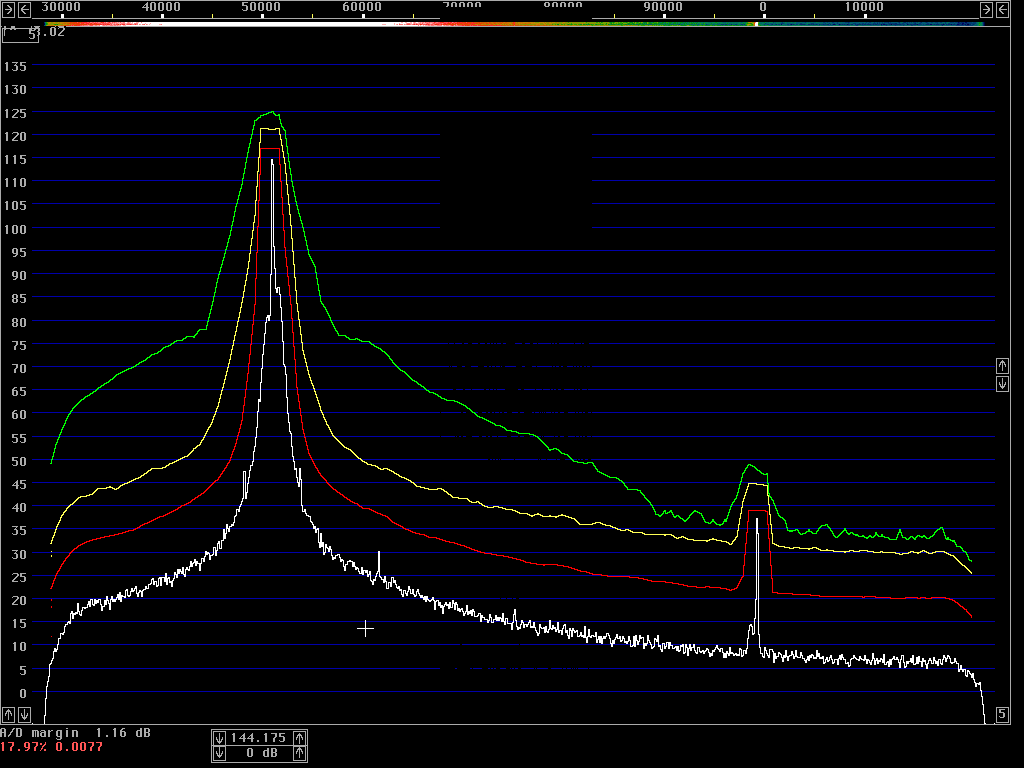Click the white crosshair cursor in the spectrum
1024x768 pixels.
[366, 629]
